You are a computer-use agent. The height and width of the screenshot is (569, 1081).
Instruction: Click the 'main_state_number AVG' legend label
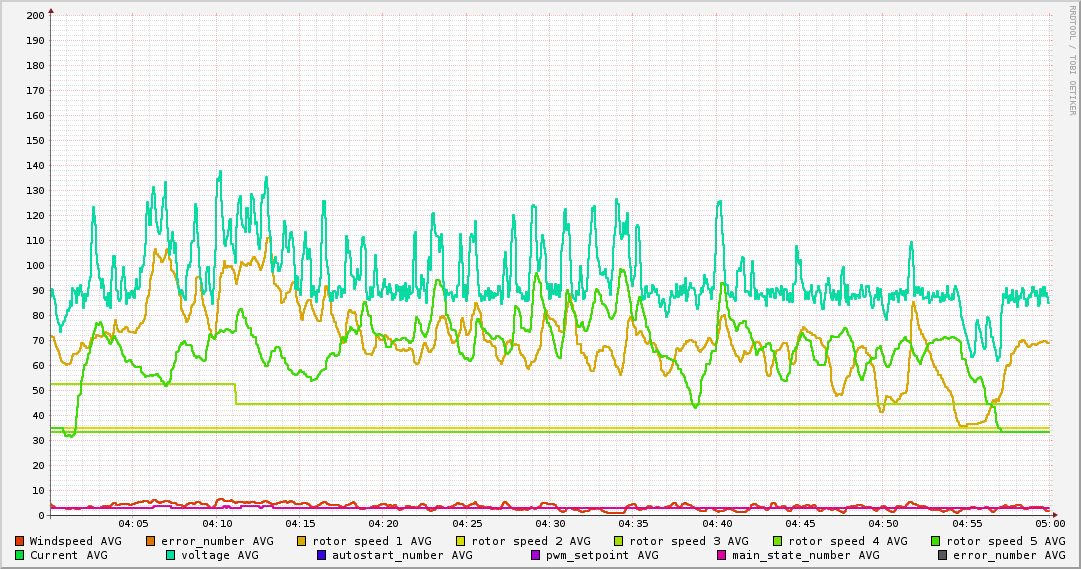pos(806,555)
